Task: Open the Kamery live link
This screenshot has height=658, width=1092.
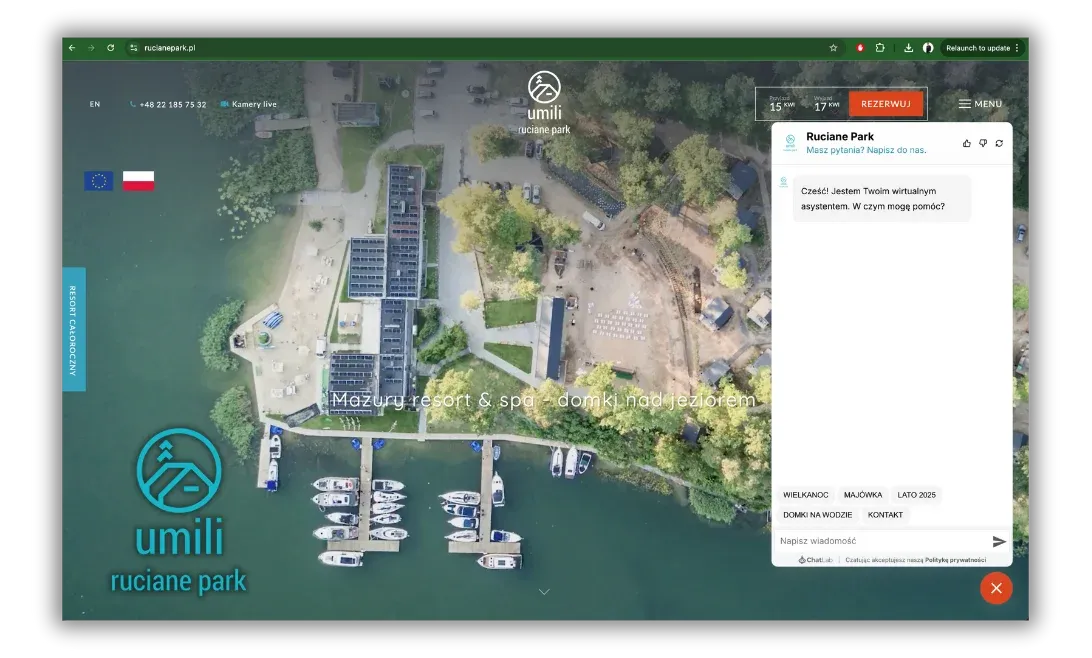Action: (x=249, y=104)
